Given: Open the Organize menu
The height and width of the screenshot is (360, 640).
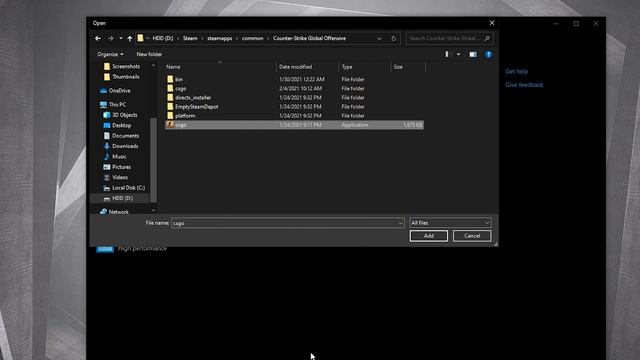Looking at the screenshot, I should (x=110, y=54).
